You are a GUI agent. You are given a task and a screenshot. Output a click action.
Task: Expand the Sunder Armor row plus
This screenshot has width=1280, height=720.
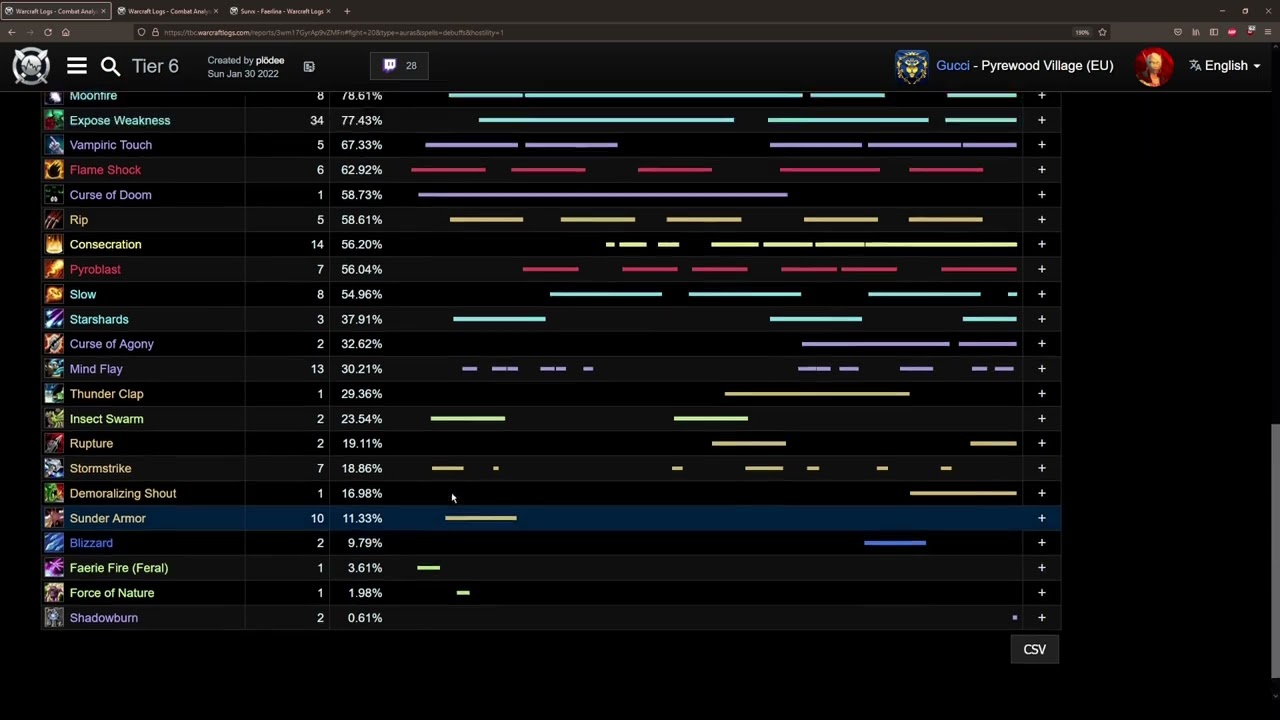click(1041, 518)
